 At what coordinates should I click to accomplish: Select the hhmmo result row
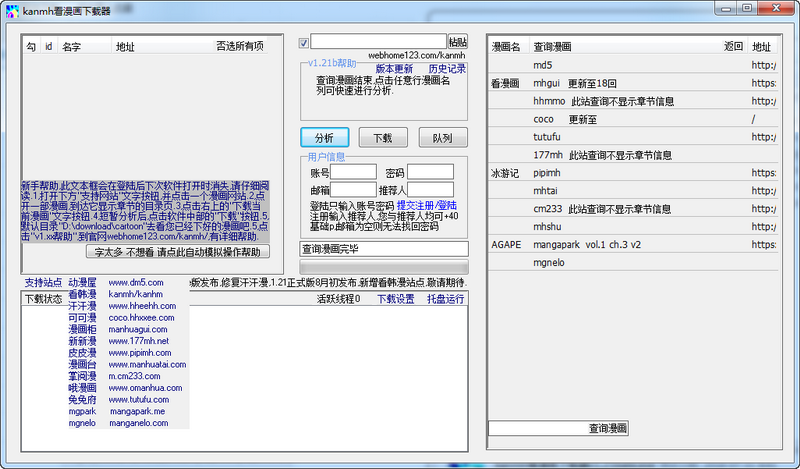(633, 101)
